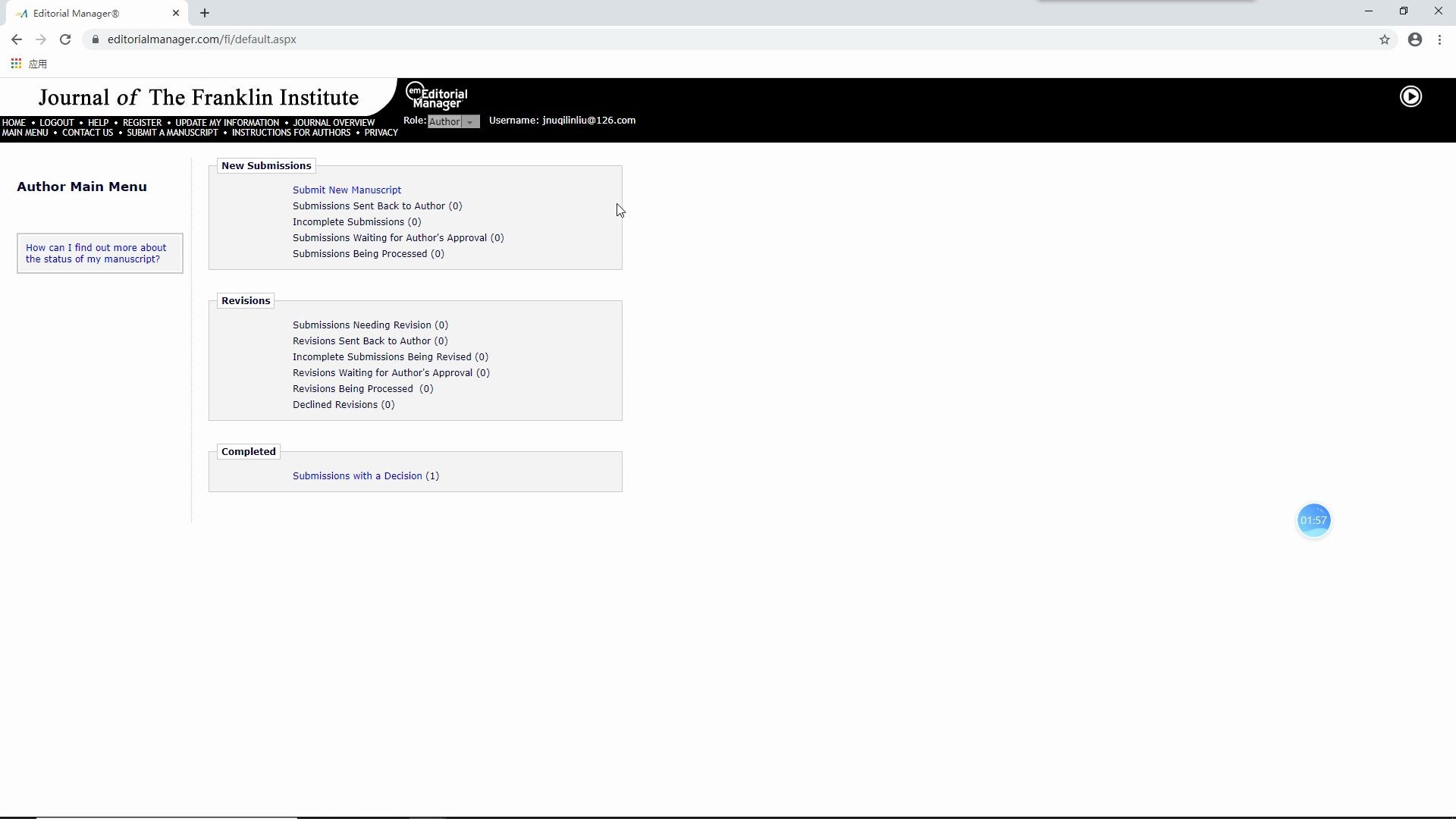Restore down the browser window
1456x819 pixels.
1404,11
